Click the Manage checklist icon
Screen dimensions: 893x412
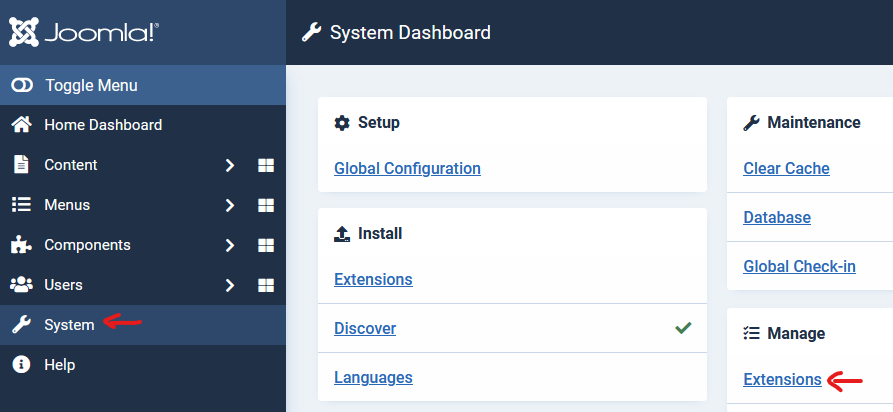pyautogui.click(x=751, y=333)
